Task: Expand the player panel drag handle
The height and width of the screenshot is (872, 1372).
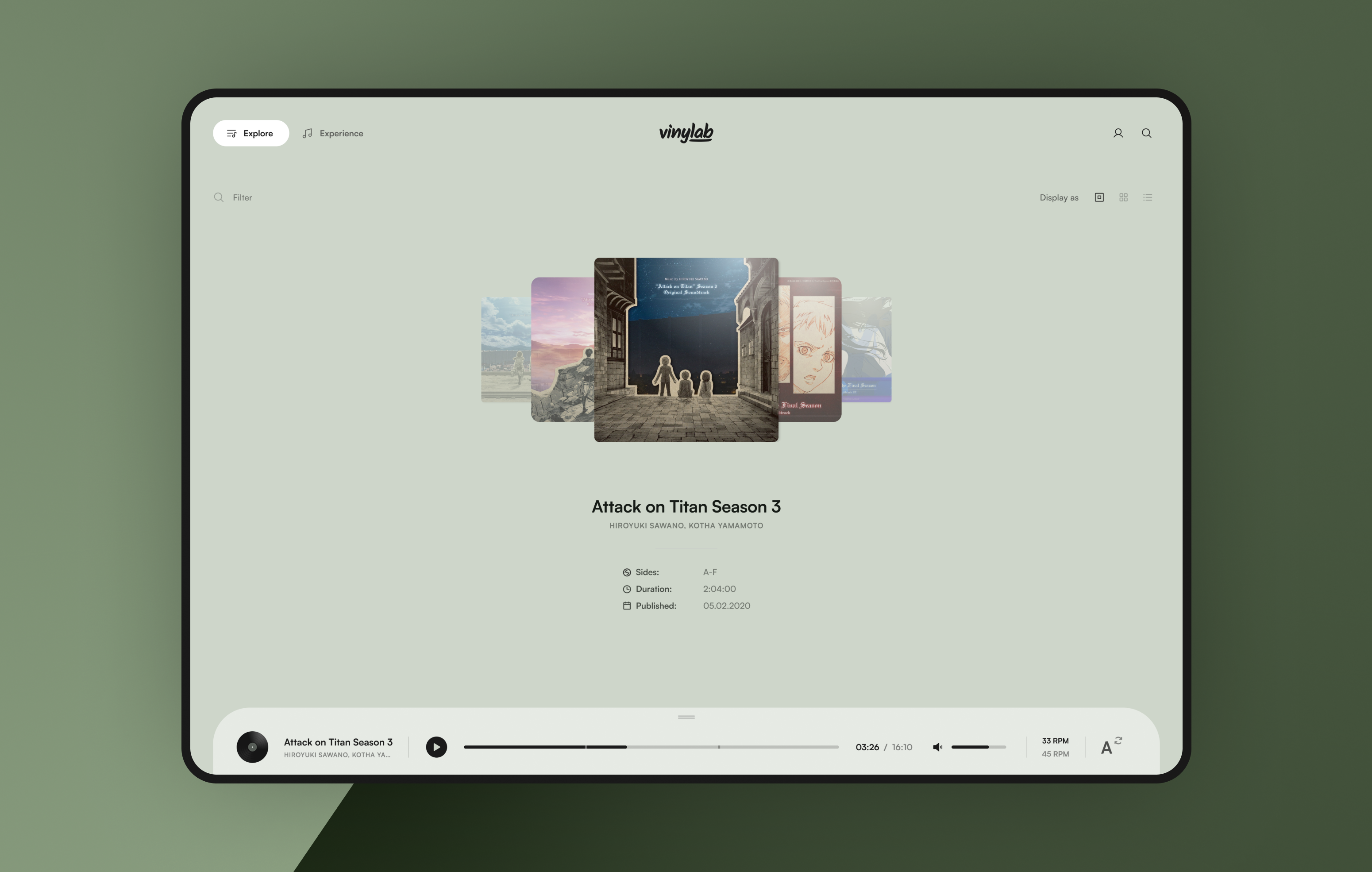Action: (686, 717)
